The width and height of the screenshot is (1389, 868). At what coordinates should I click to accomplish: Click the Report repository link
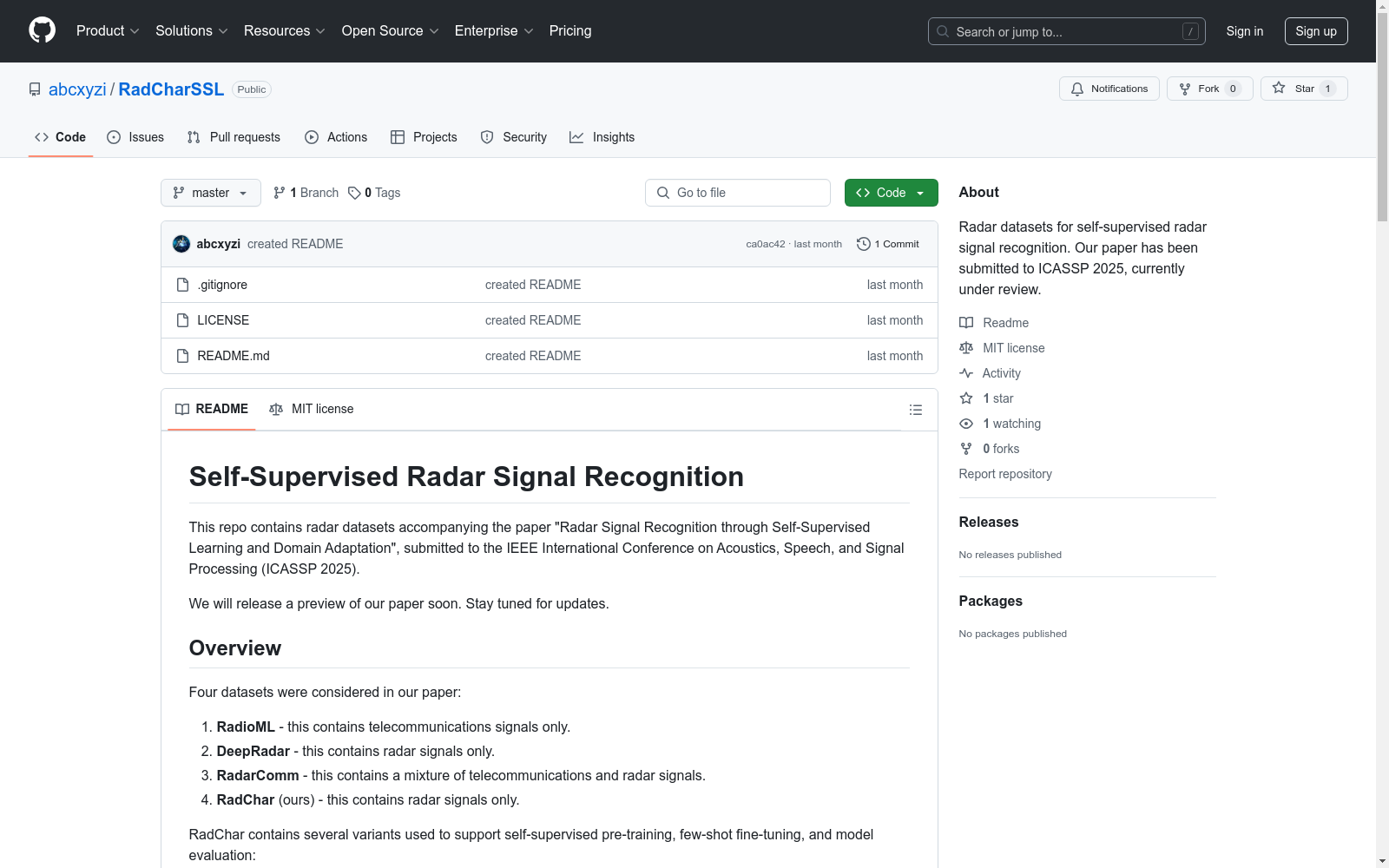tap(1005, 474)
